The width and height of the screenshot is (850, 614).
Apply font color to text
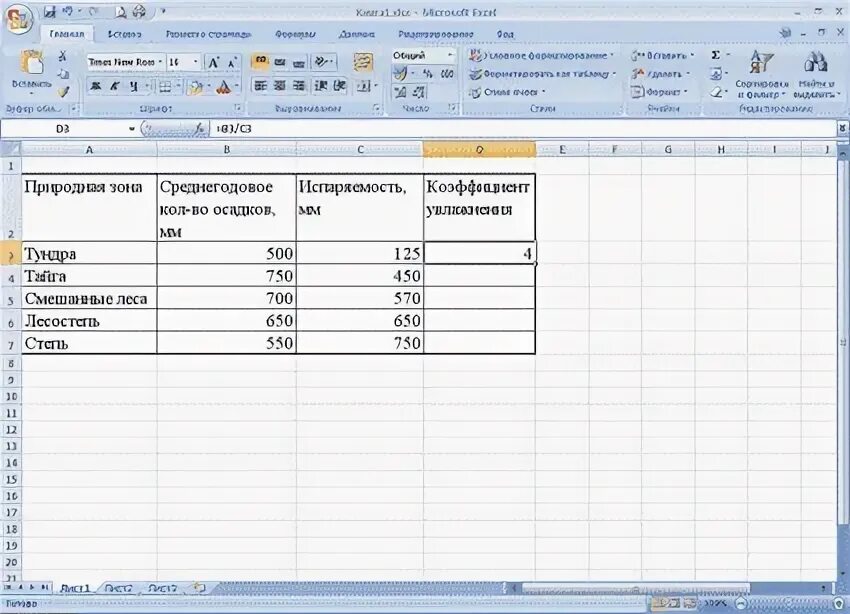pyautogui.click(x=223, y=86)
